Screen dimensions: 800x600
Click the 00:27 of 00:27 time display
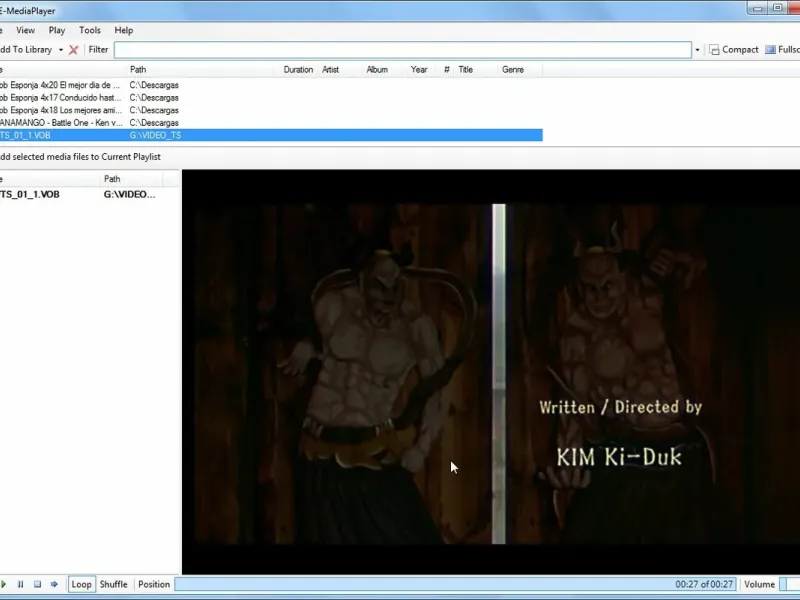(704, 584)
